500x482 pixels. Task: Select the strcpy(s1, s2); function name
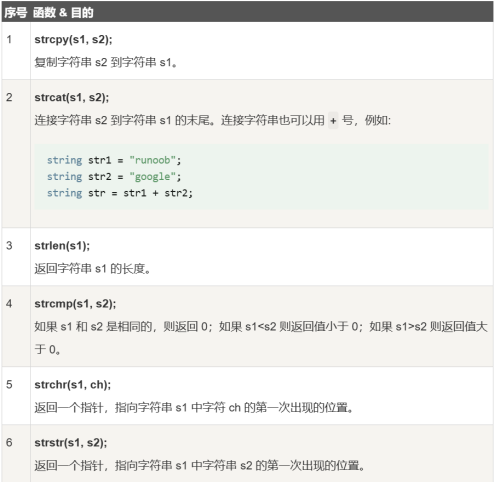pyautogui.click(x=74, y=39)
